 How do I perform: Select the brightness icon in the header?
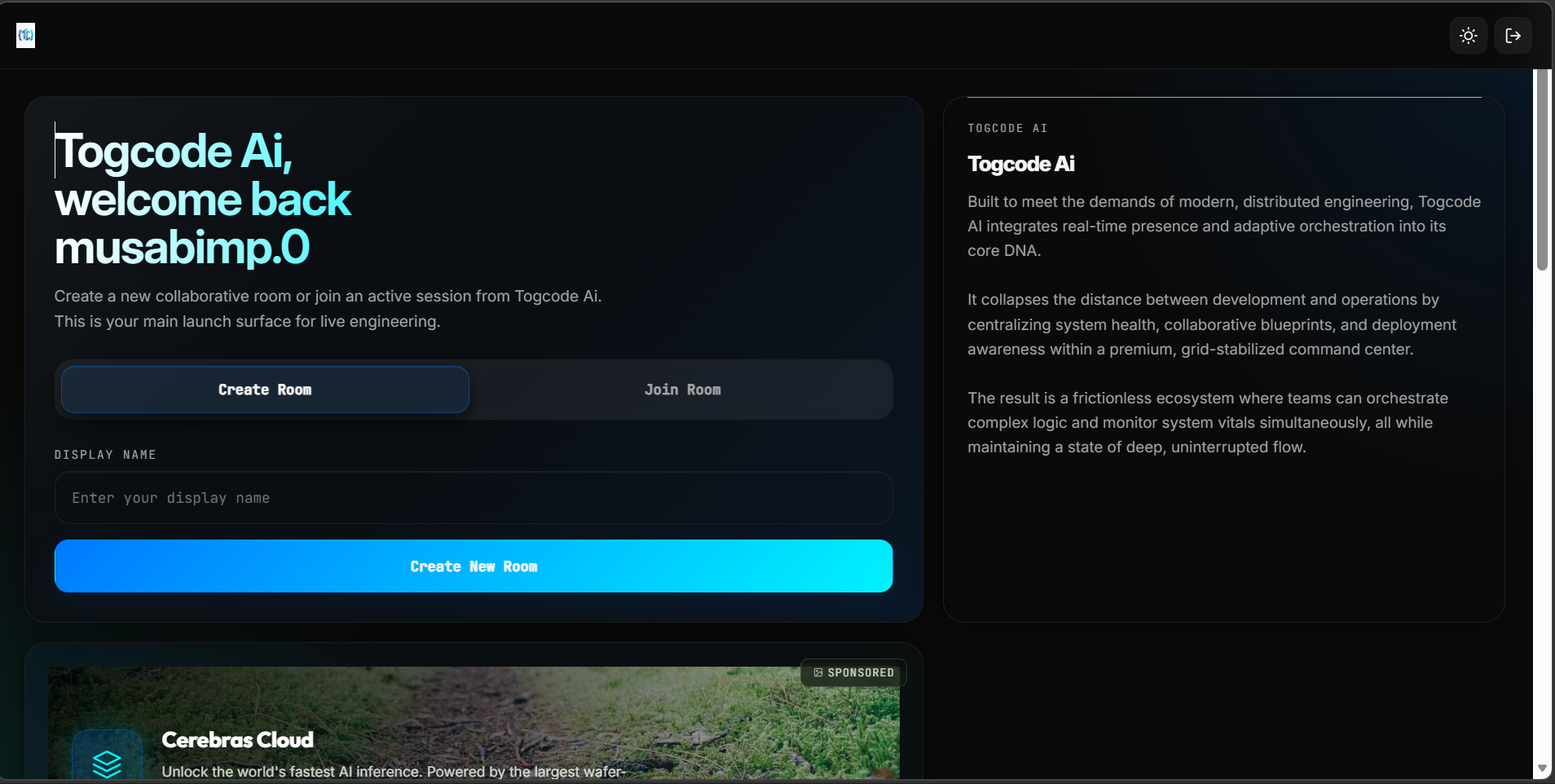1468,35
